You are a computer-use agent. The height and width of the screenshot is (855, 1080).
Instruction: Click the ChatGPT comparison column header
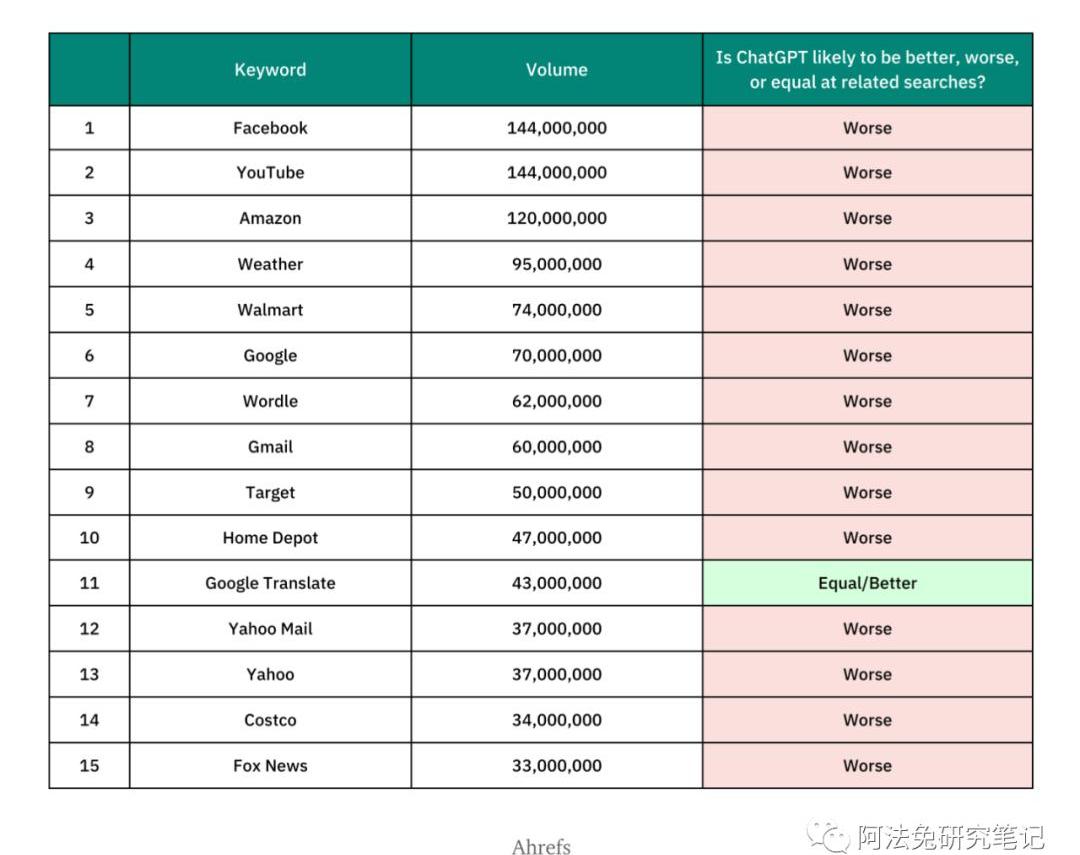pyautogui.click(x=867, y=70)
